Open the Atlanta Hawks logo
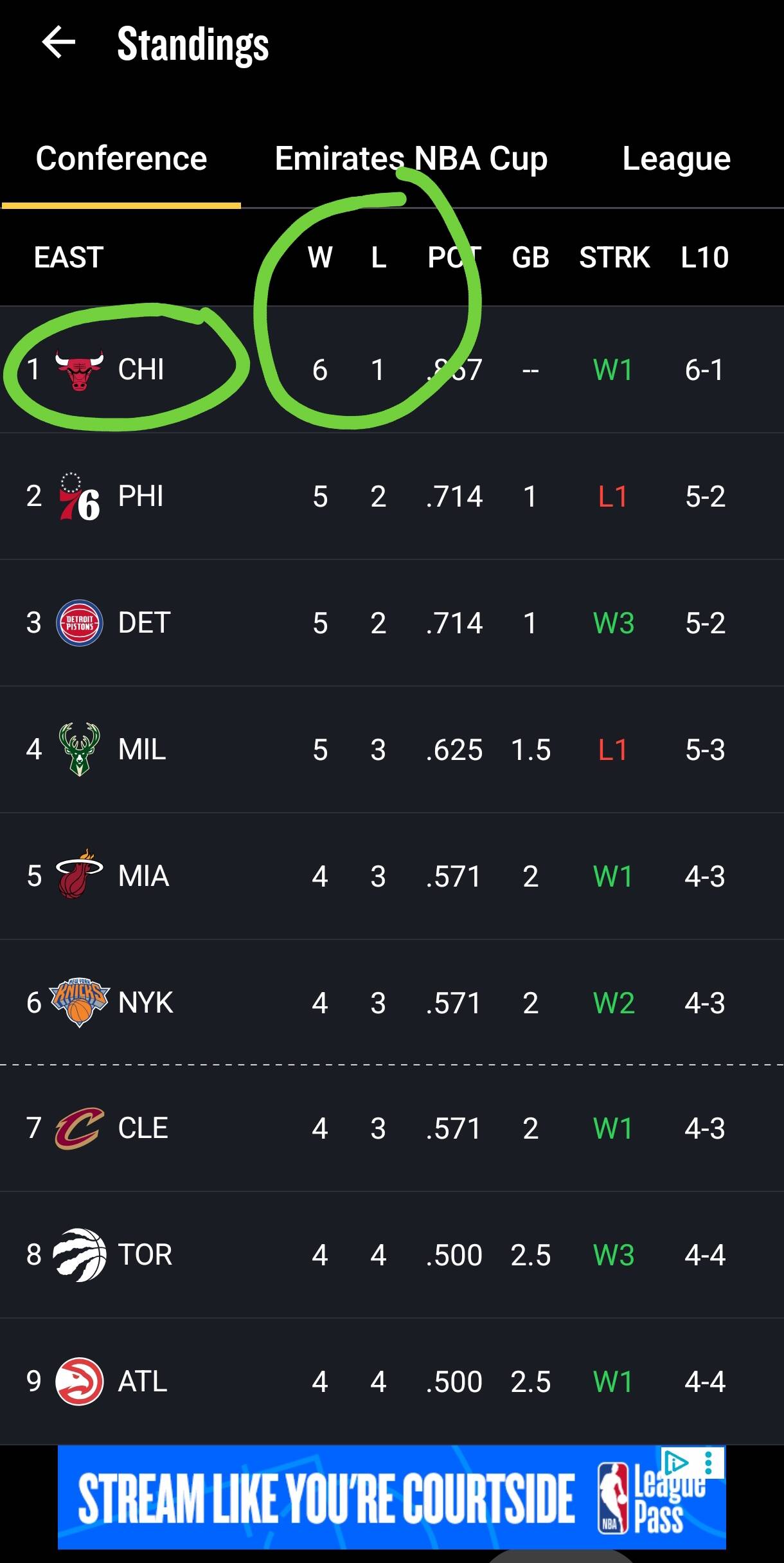The image size is (784, 1563). [x=79, y=1381]
